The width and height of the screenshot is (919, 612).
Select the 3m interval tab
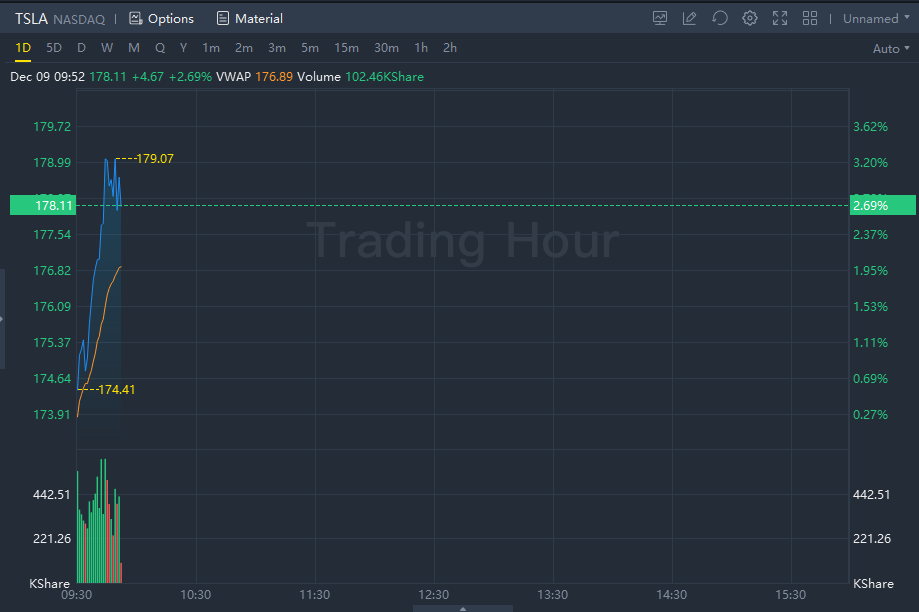point(277,48)
